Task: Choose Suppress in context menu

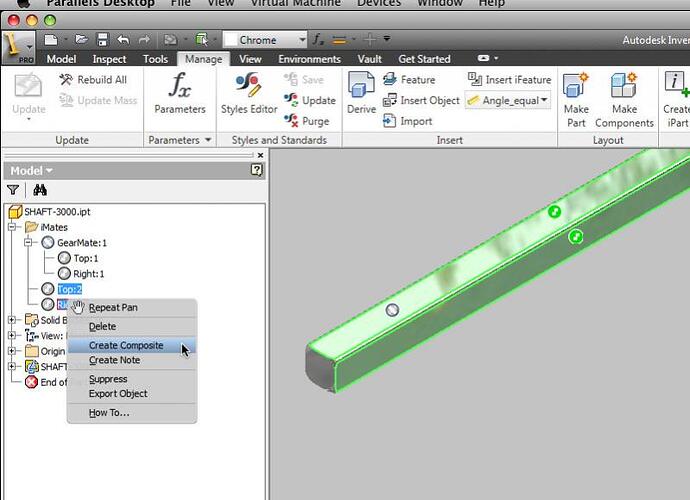Action: click(132, 379)
